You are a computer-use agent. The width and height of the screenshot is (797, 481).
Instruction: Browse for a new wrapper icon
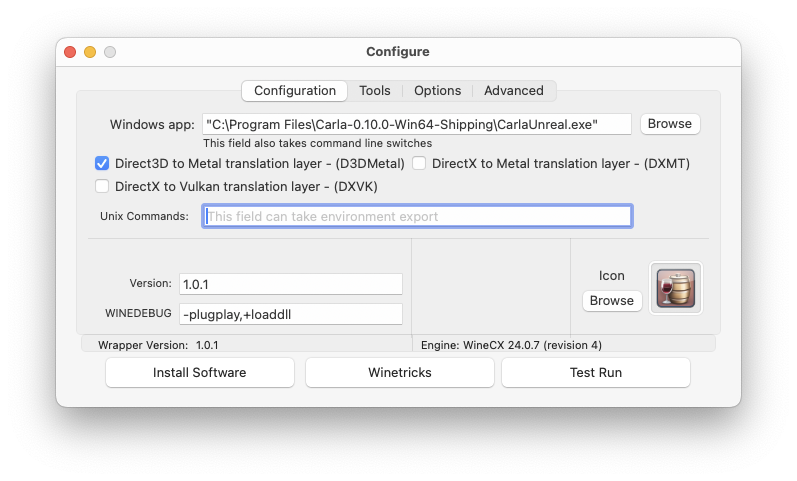[611, 300]
